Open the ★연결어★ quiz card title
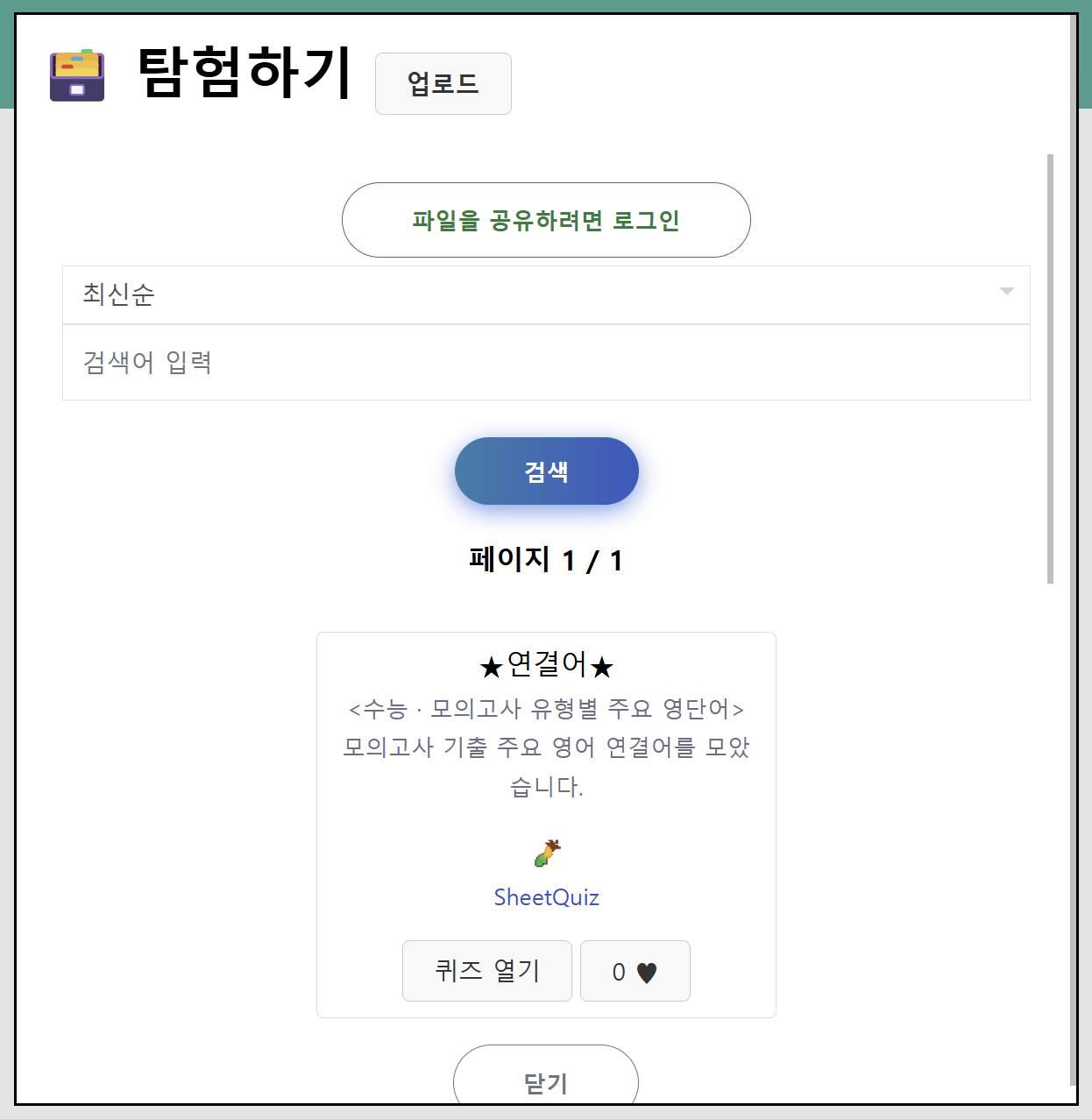1092x1119 pixels. pos(546,665)
